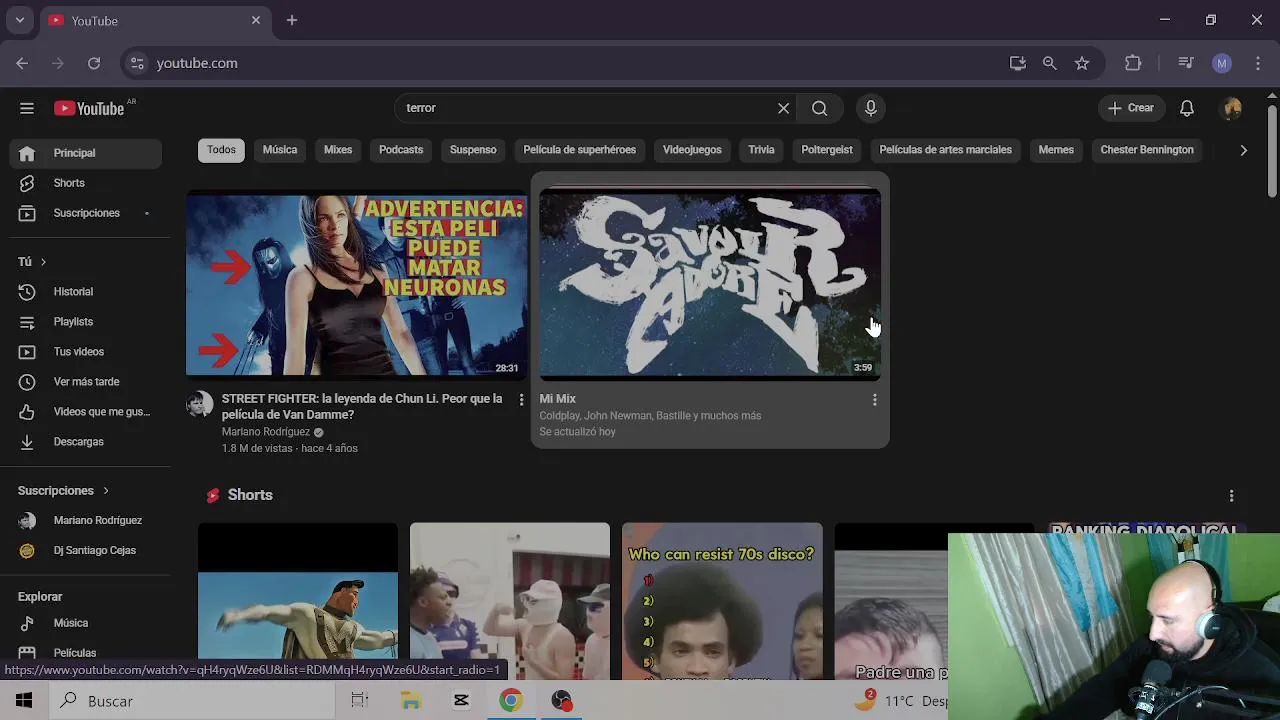Image resolution: width=1280 pixels, height=720 pixels.
Task: Open Ver más tarde list
Action: pyautogui.click(x=86, y=382)
